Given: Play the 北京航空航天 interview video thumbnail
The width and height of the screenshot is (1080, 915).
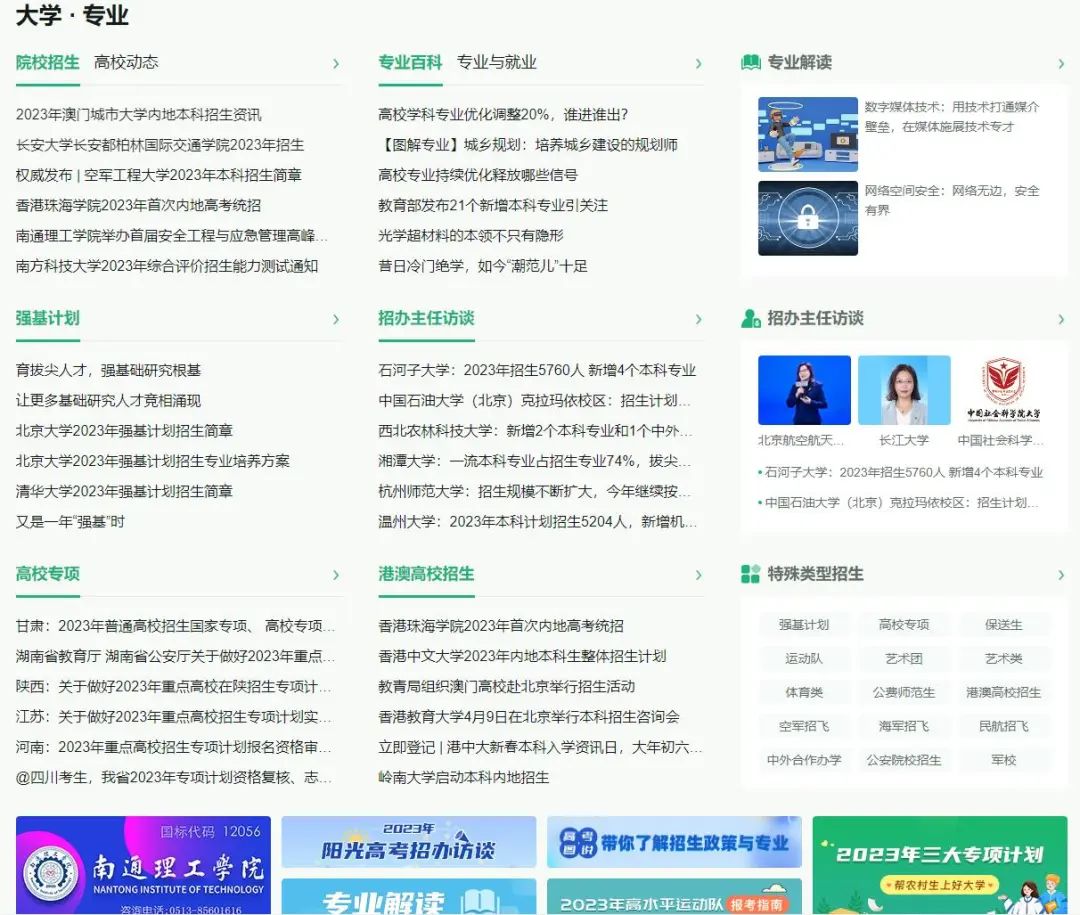Looking at the screenshot, I should (x=804, y=391).
